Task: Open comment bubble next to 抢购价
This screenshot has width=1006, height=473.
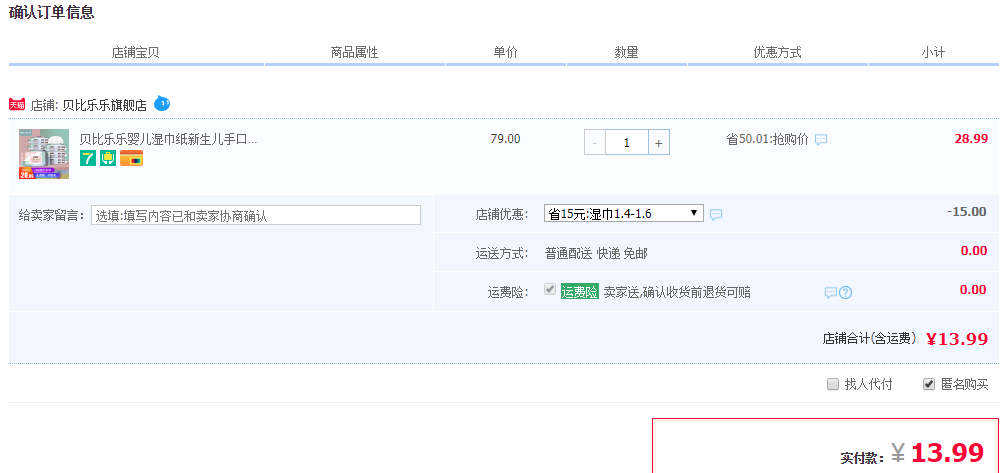Action: click(x=821, y=140)
